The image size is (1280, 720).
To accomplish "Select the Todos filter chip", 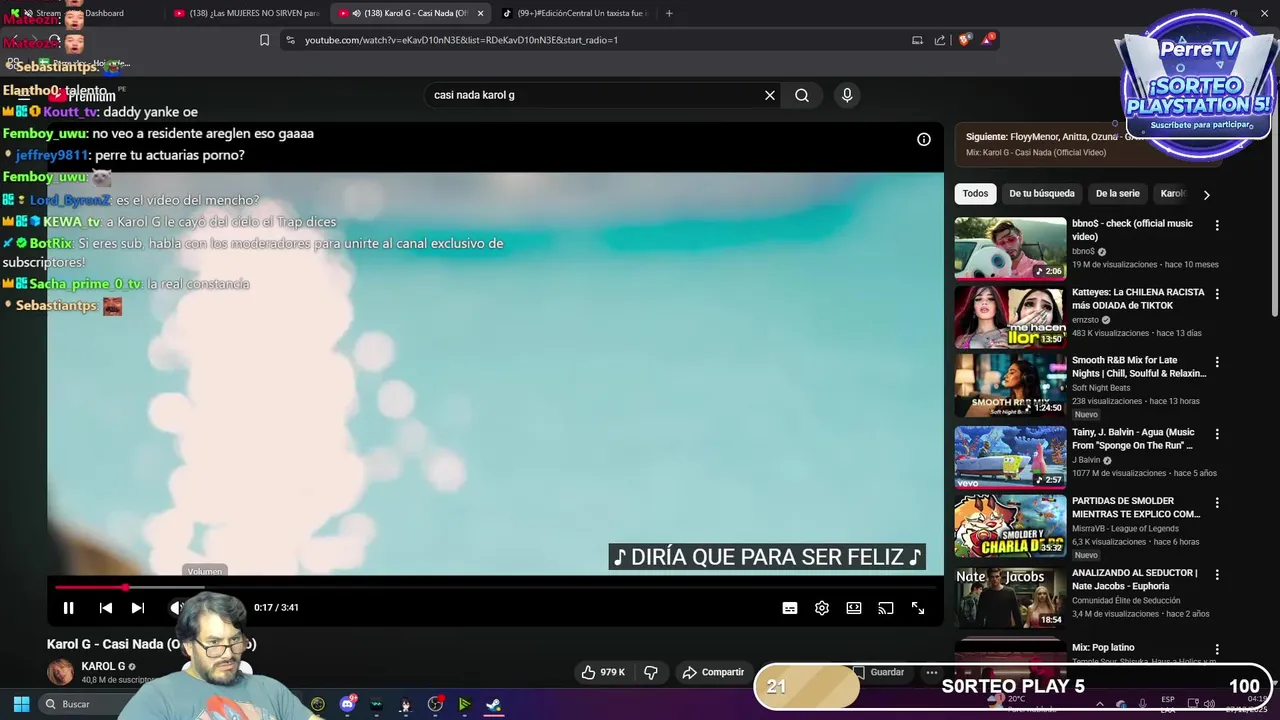I will tap(975, 194).
